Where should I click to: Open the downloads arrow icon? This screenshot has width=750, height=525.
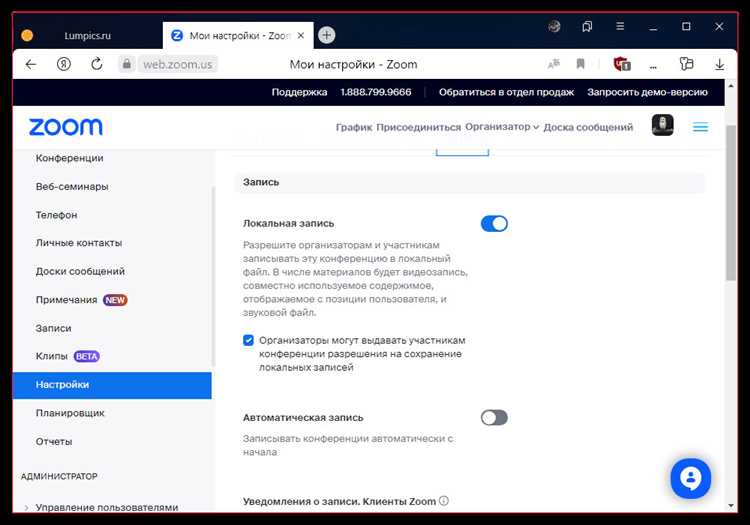tap(719, 64)
